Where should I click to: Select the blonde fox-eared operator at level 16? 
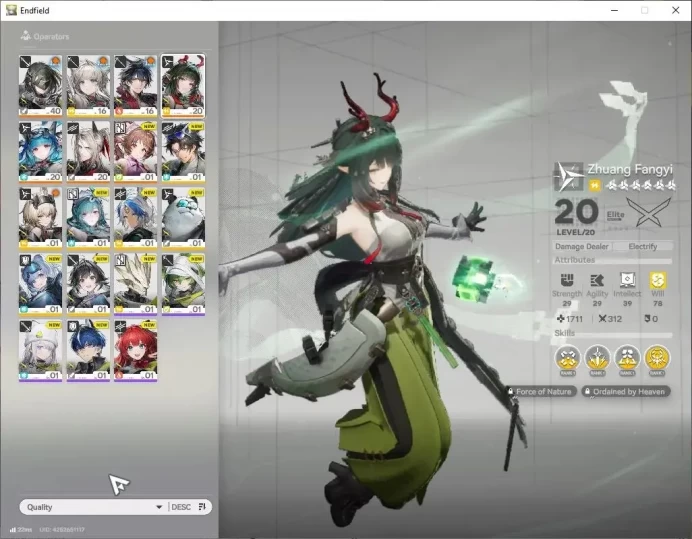[x=88, y=86]
